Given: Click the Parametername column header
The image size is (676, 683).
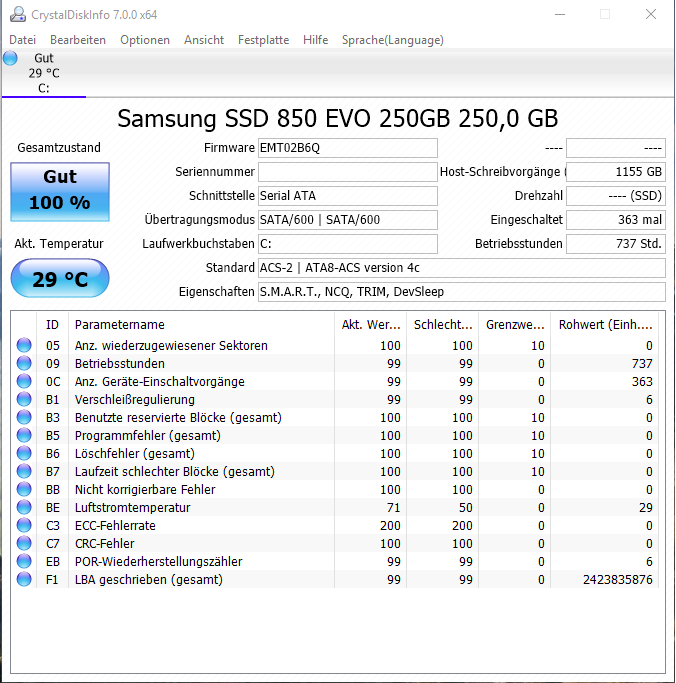Looking at the screenshot, I should tap(201, 325).
